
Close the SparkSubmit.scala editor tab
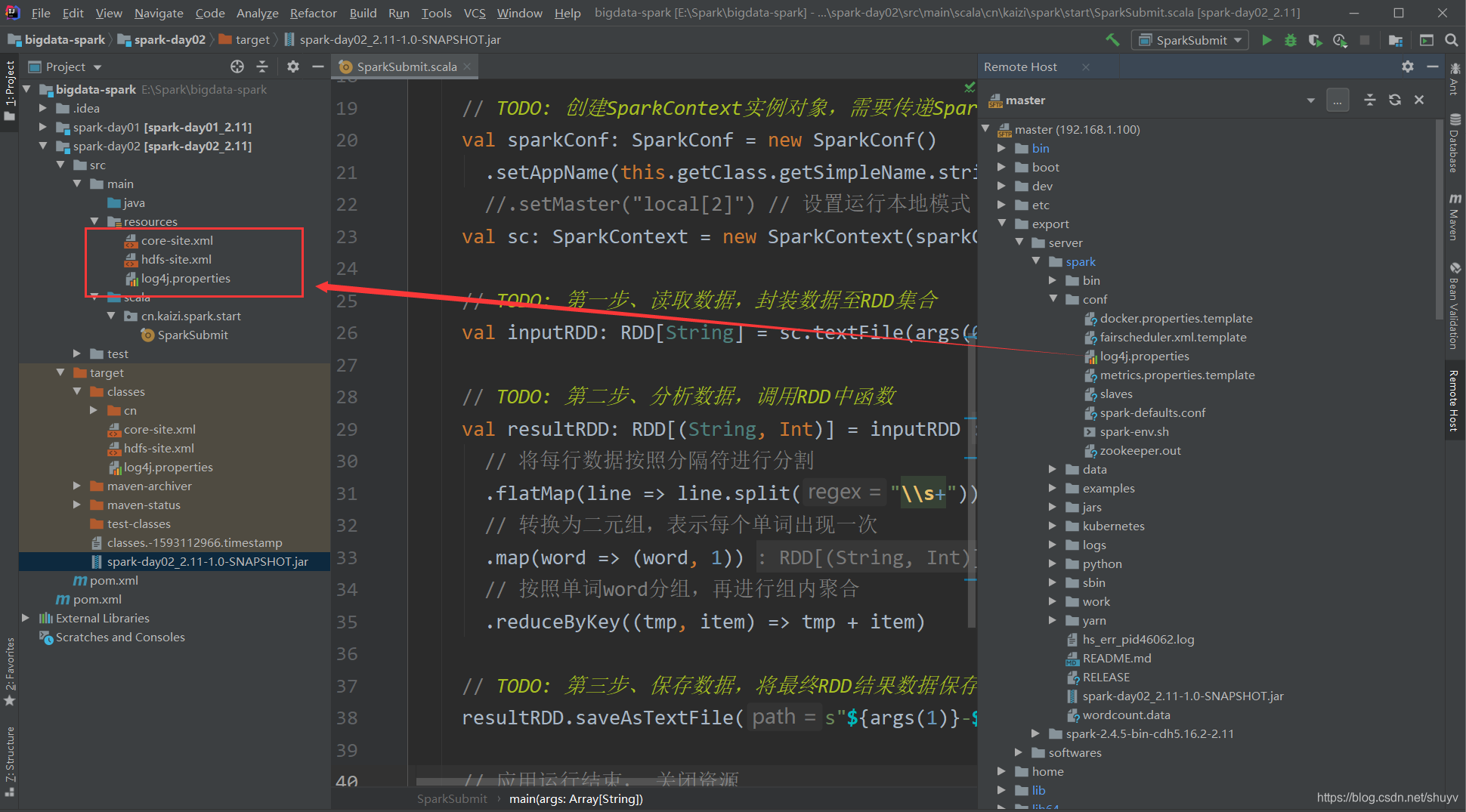468,66
